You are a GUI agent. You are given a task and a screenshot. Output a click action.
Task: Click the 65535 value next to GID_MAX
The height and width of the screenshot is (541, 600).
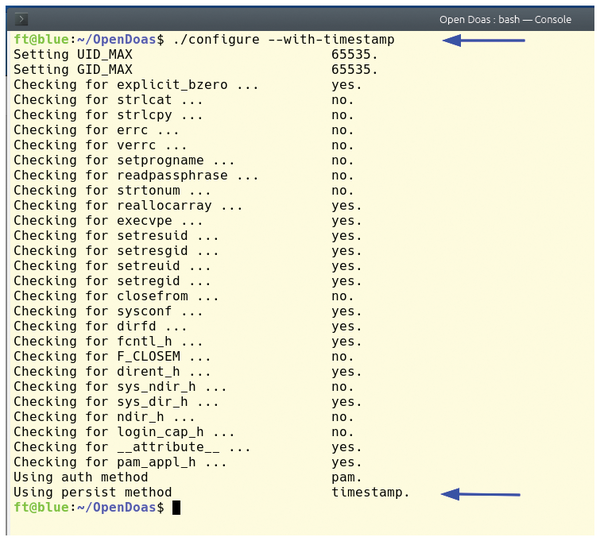(354, 70)
